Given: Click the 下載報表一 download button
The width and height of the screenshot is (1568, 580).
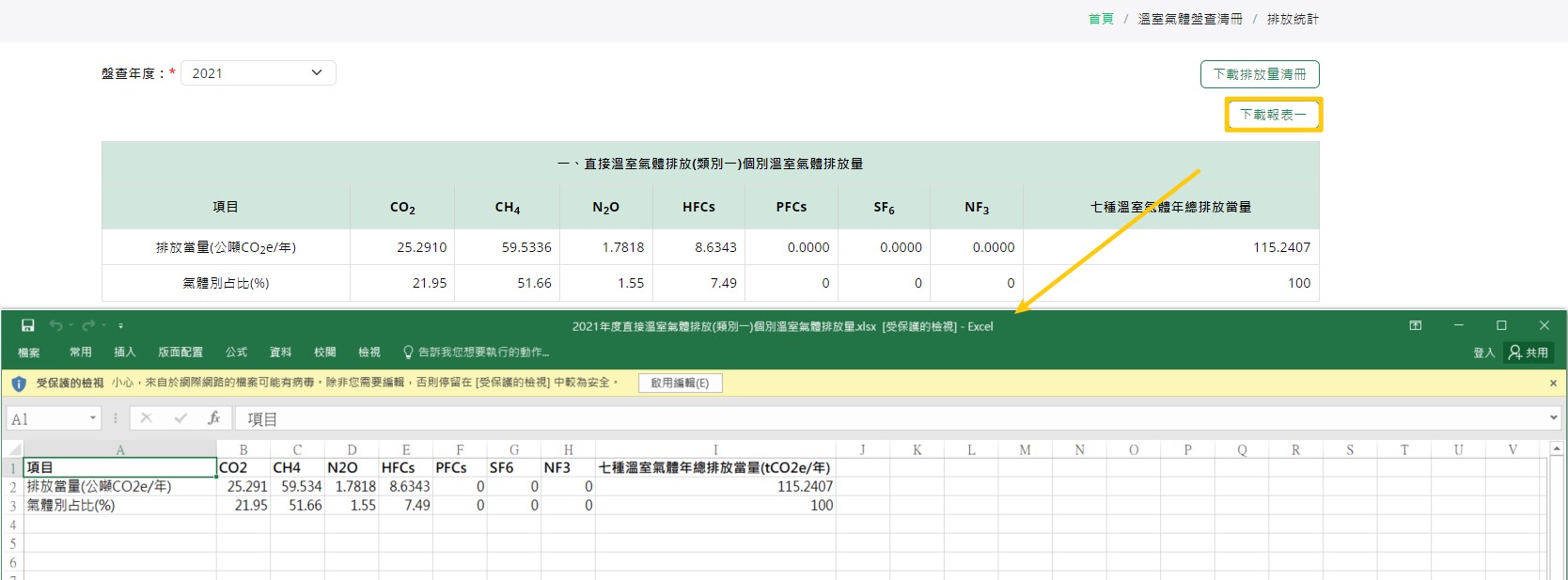Looking at the screenshot, I should (x=1273, y=115).
